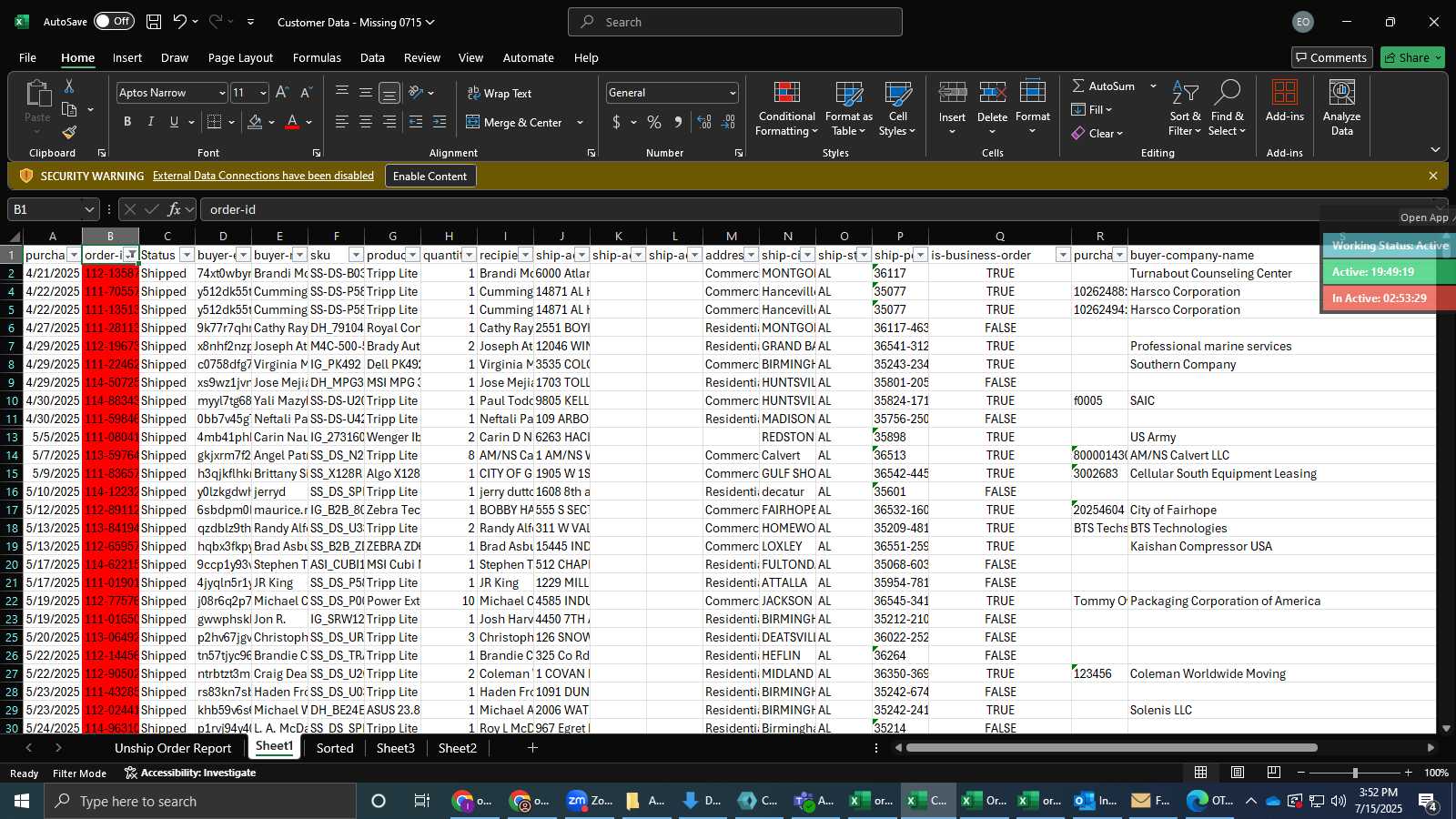Open the sku column filter dropdown
1456x819 pixels.
tap(356, 255)
